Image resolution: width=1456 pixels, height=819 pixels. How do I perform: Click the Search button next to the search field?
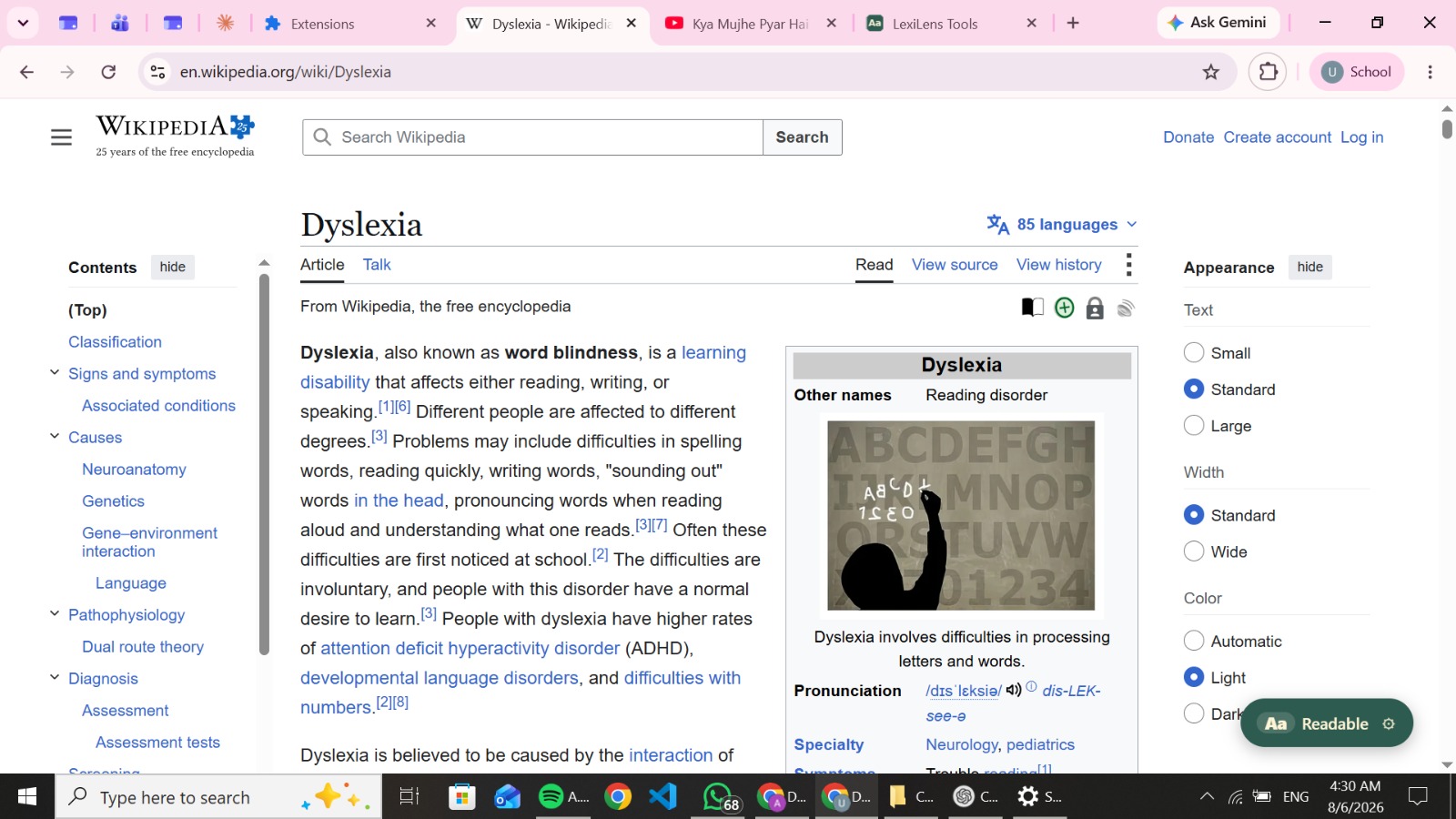[x=802, y=137]
